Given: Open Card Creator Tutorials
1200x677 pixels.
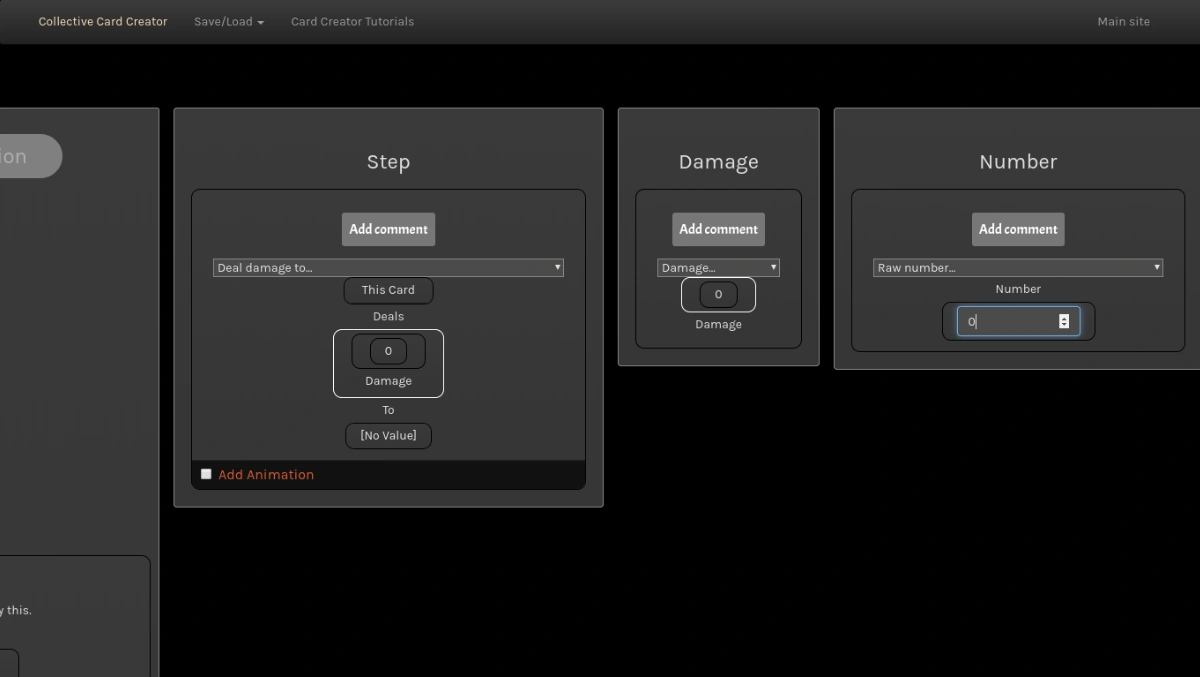Looking at the screenshot, I should (x=352, y=21).
